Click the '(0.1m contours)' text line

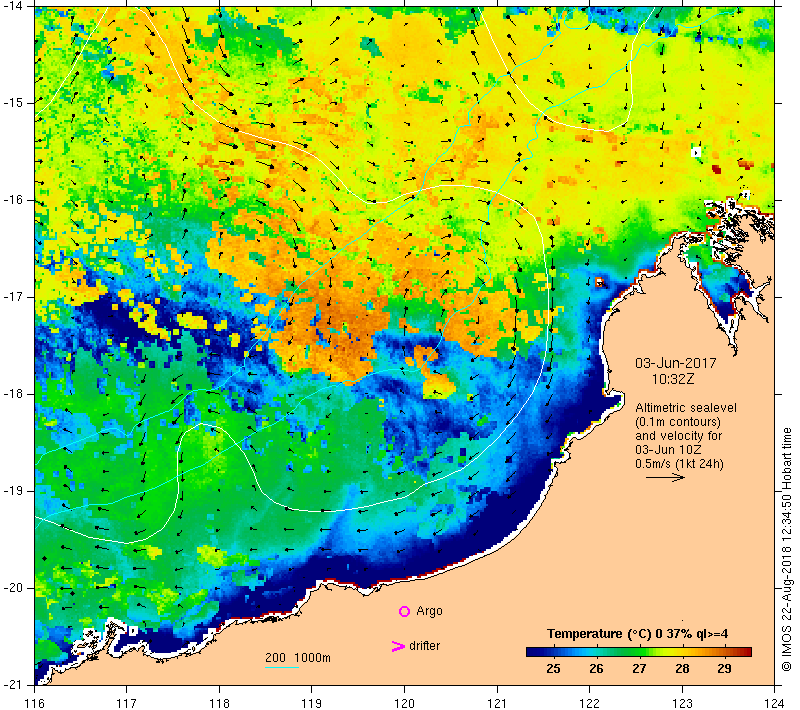click(678, 422)
